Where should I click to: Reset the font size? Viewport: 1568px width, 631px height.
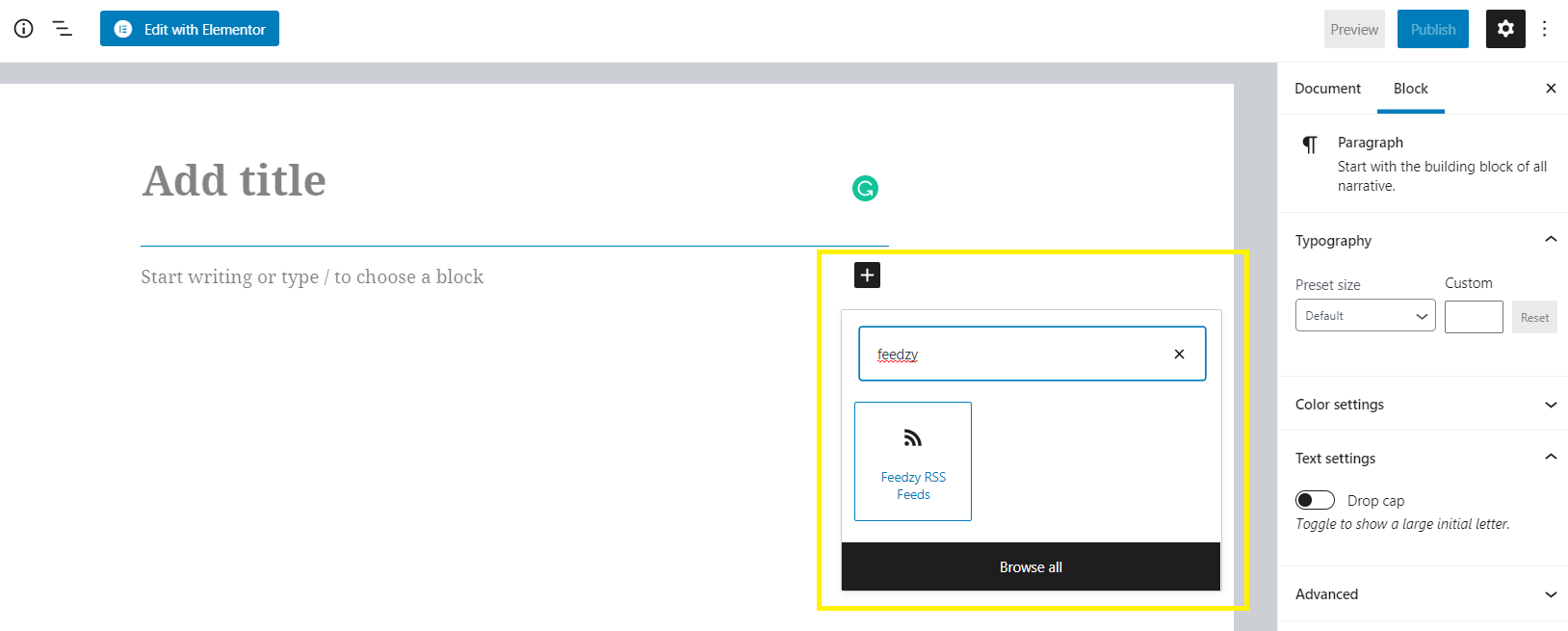point(1534,317)
